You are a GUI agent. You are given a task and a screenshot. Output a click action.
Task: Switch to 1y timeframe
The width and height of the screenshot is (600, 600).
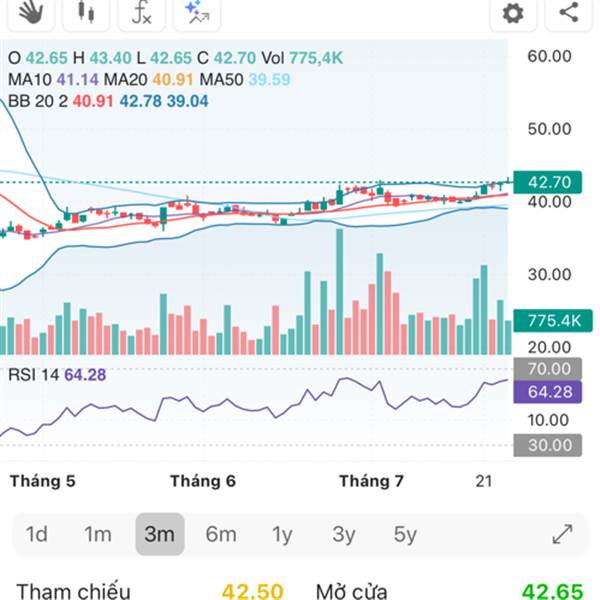click(x=282, y=534)
